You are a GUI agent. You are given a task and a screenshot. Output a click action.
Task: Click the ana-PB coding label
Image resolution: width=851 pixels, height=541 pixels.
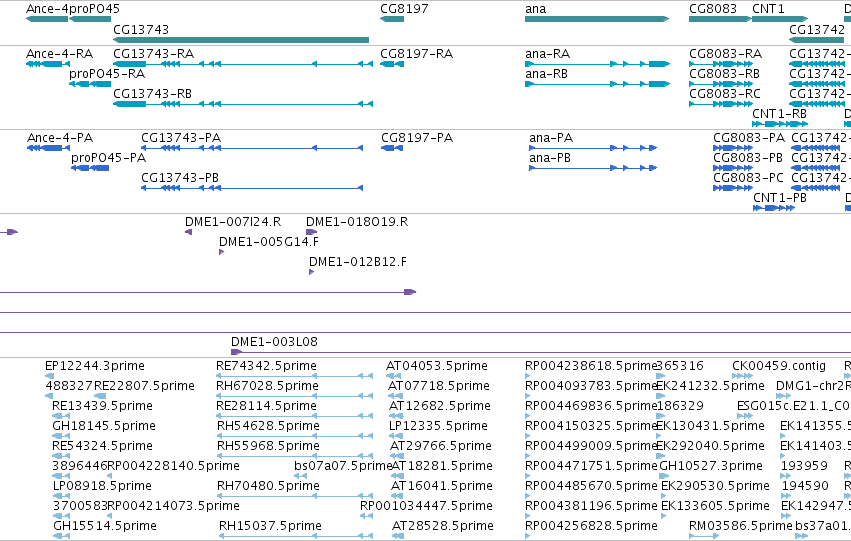550,158
